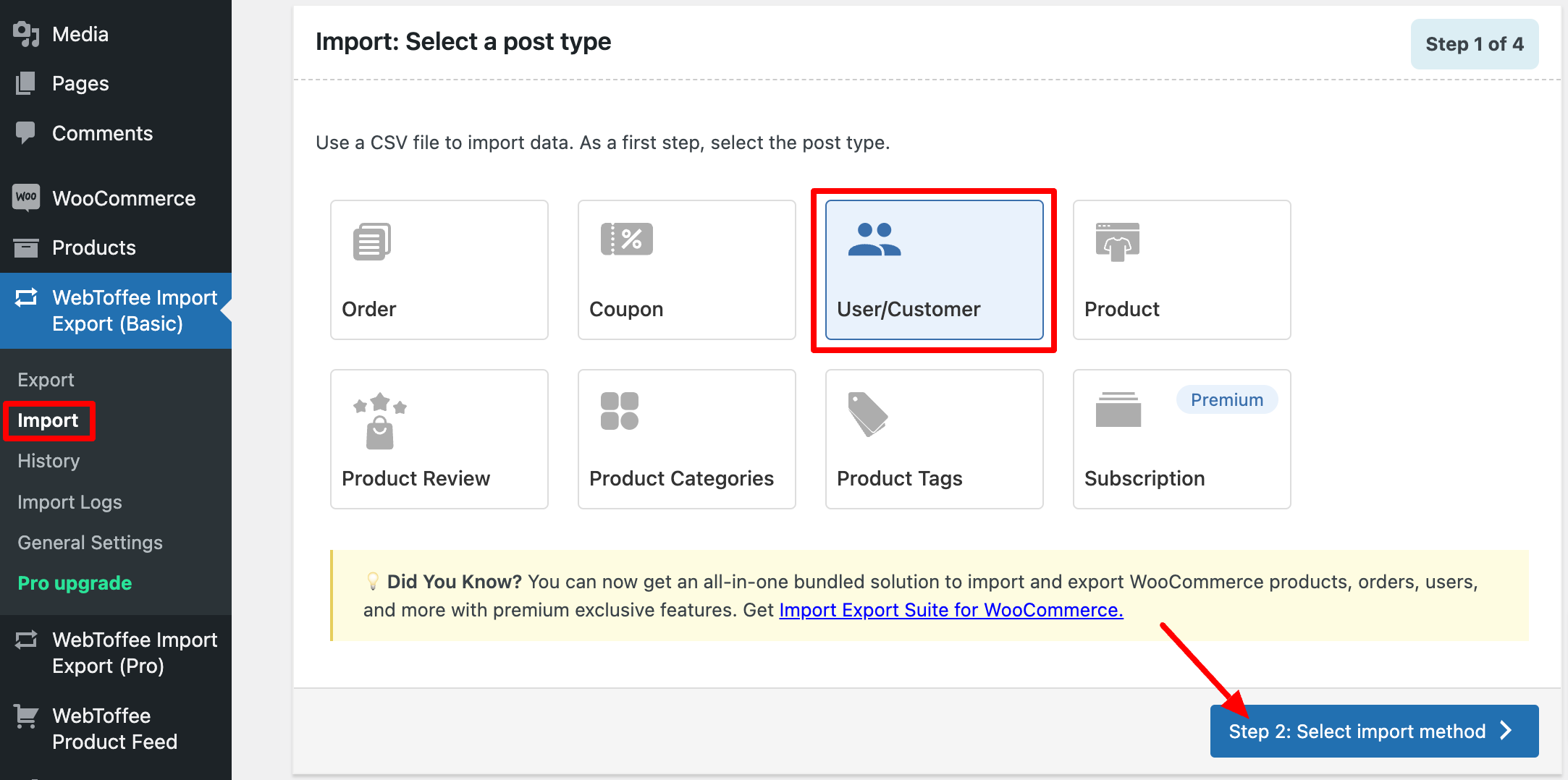Screen dimensions: 1568x780
Task: Open the Pages menu
Action: coord(116,83)
